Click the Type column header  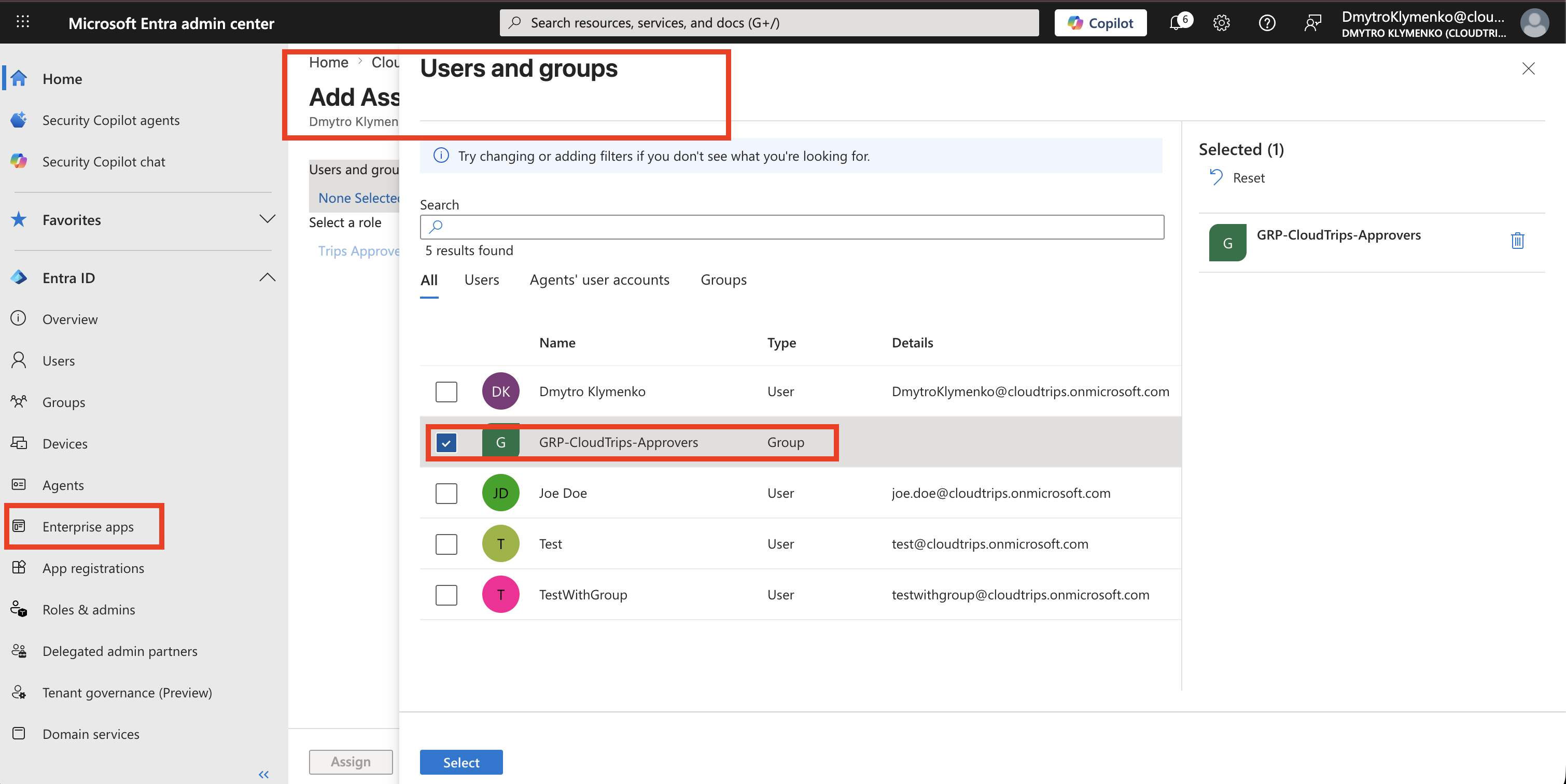tap(781, 343)
